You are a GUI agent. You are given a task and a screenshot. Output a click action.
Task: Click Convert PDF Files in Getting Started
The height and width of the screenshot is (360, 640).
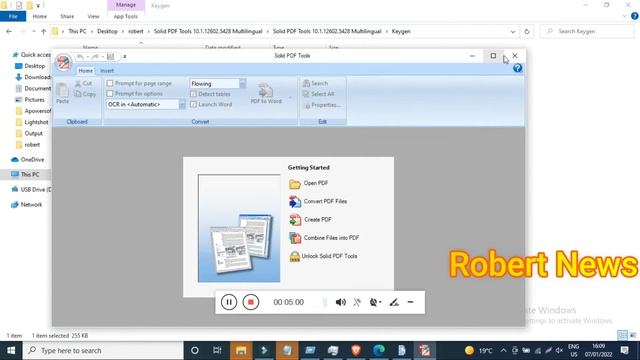tap(325, 201)
